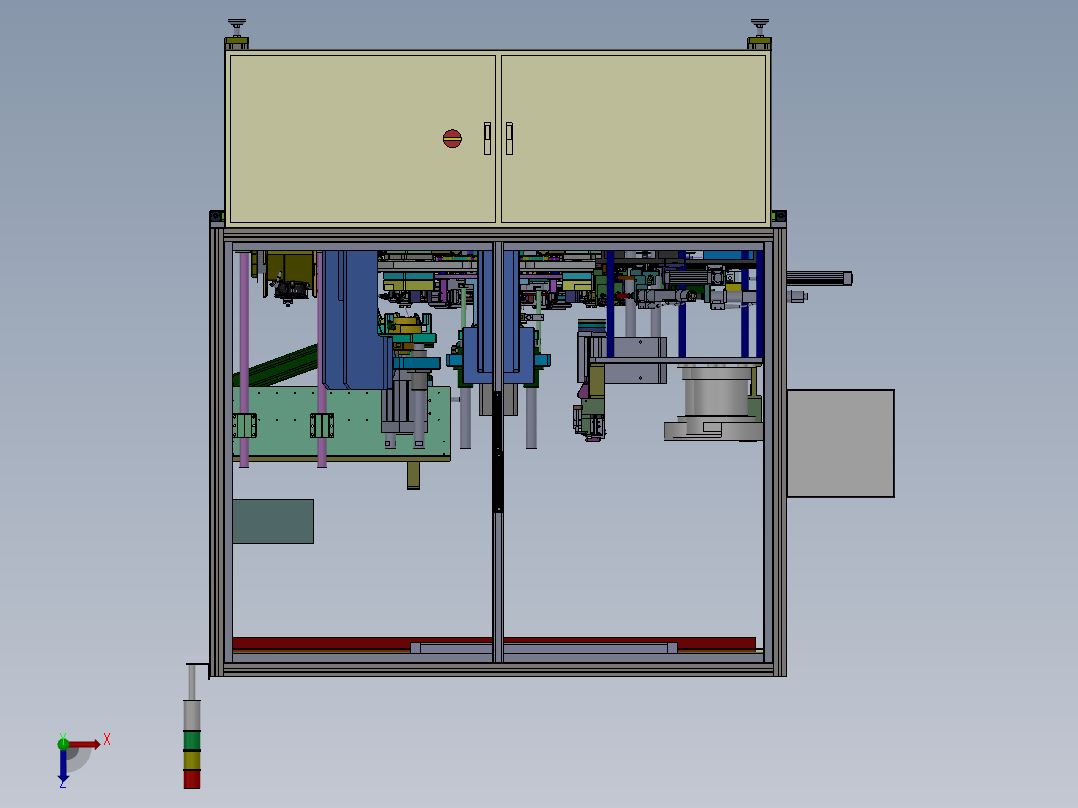Select the right beige cabinet door panel
This screenshot has width=1078, height=808.
[634, 139]
